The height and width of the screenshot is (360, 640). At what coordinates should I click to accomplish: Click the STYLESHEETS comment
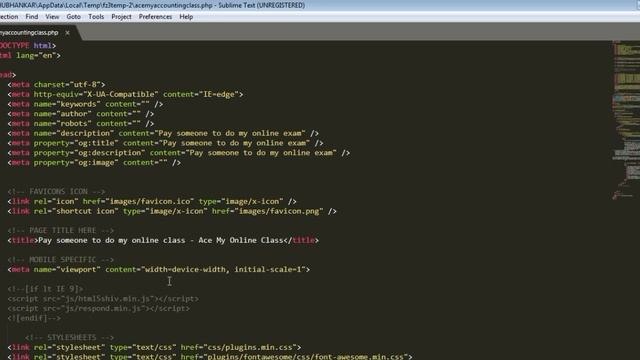[x=70, y=338]
